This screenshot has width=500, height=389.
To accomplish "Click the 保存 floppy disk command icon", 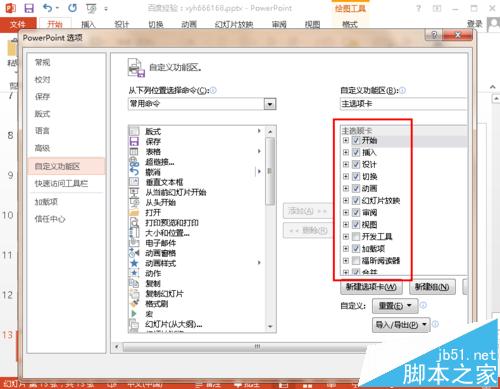I will pyautogui.click(x=134, y=142).
